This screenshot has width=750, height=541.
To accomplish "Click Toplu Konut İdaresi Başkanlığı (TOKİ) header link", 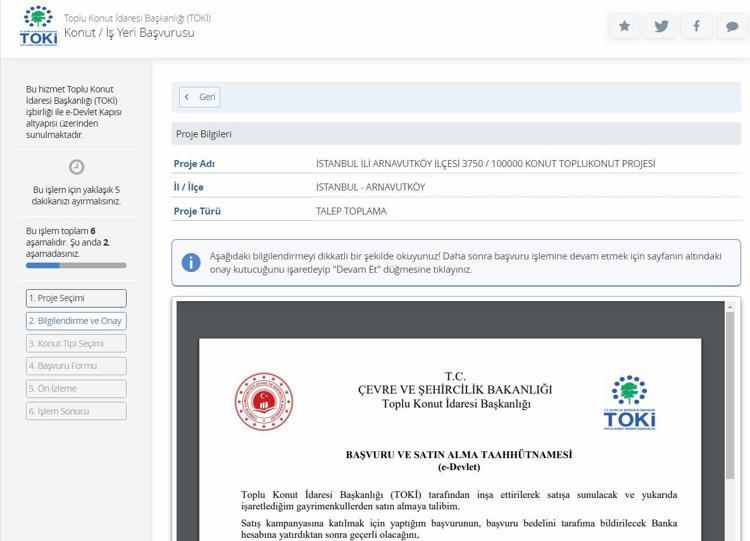I will click(137, 18).
